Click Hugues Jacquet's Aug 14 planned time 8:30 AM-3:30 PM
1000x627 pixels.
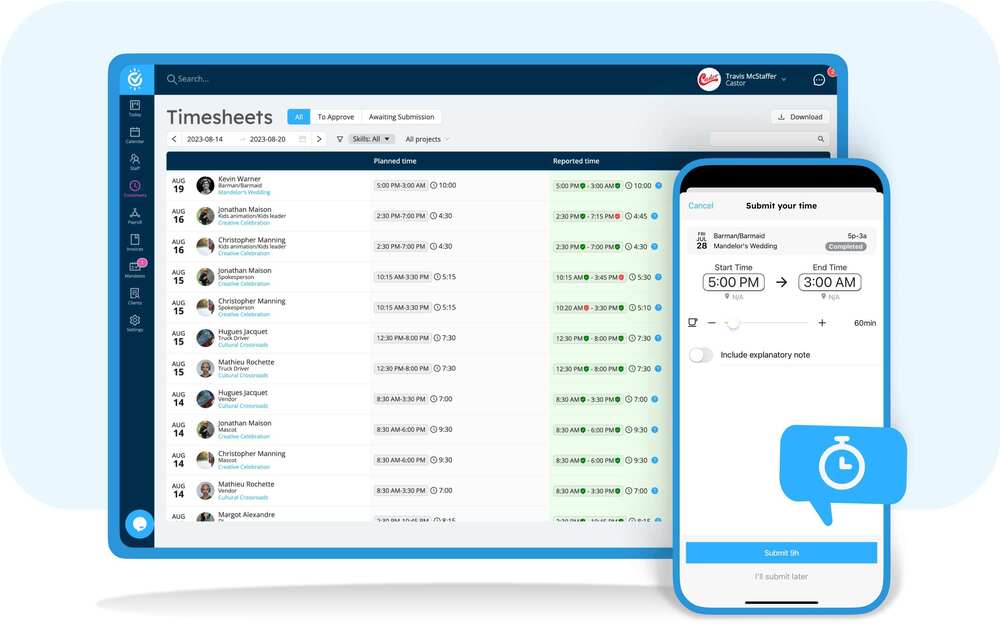(401, 399)
